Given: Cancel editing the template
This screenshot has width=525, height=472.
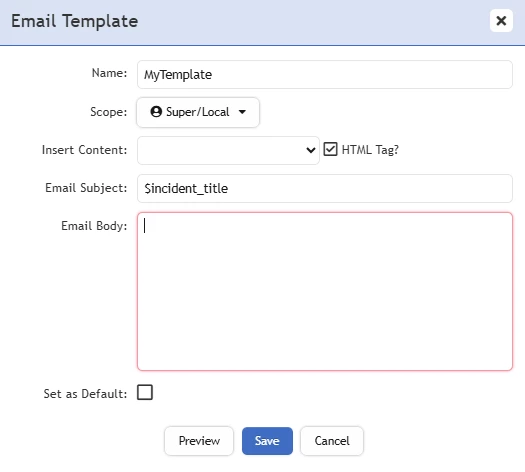Looking at the screenshot, I should [x=332, y=441].
